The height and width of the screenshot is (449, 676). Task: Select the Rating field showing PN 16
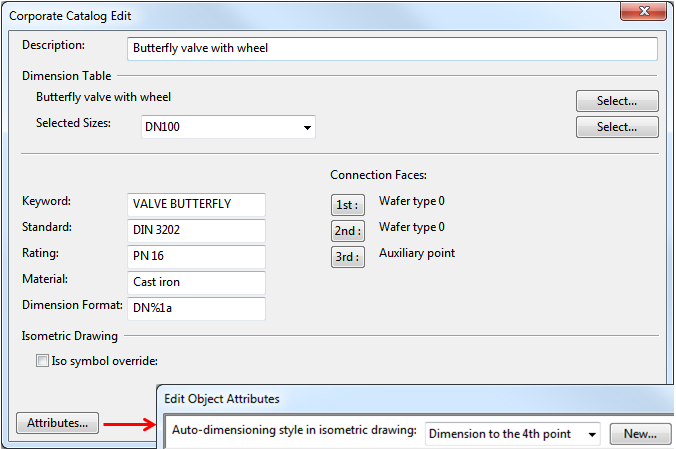[196, 256]
